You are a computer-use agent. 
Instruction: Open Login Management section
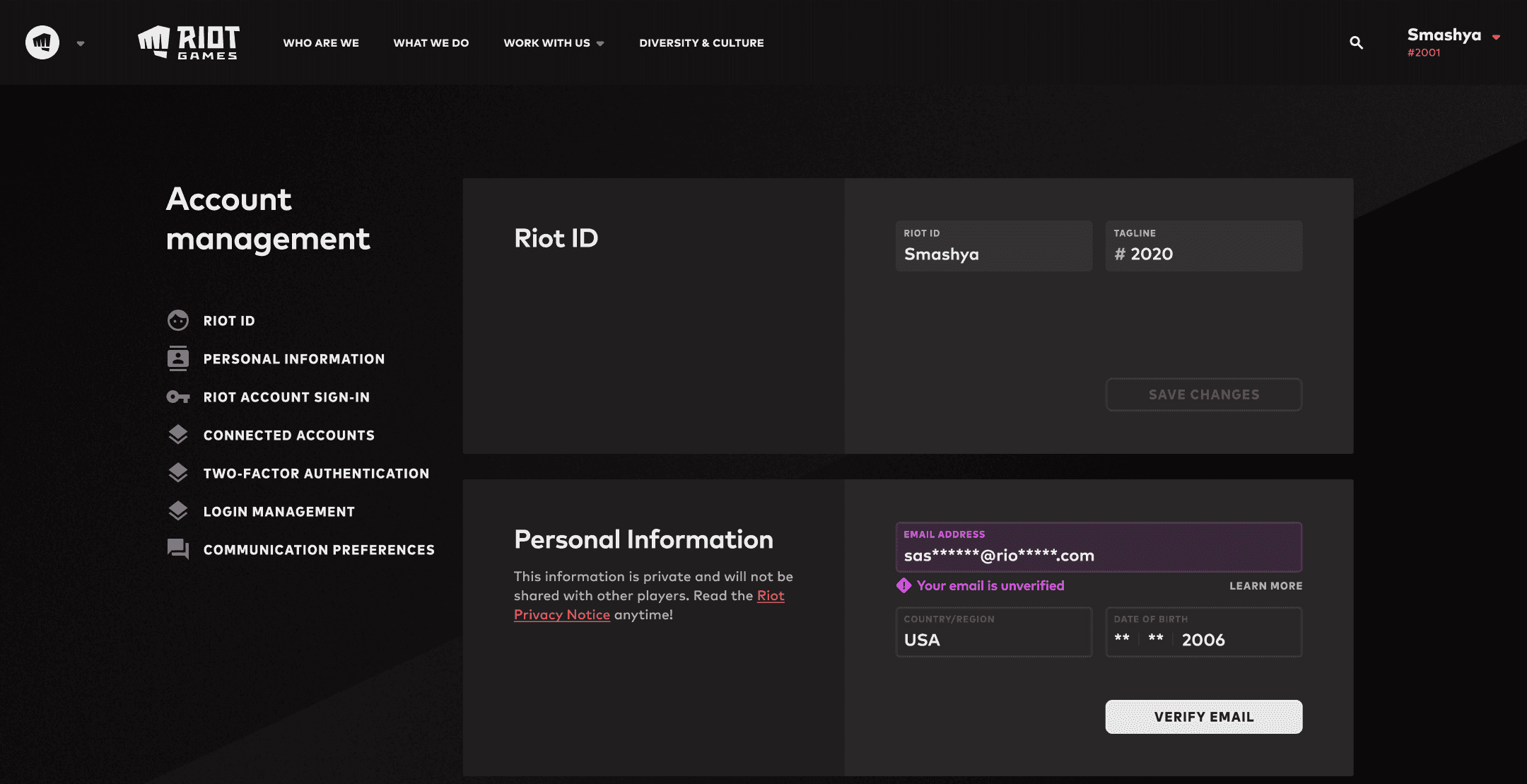click(x=279, y=512)
